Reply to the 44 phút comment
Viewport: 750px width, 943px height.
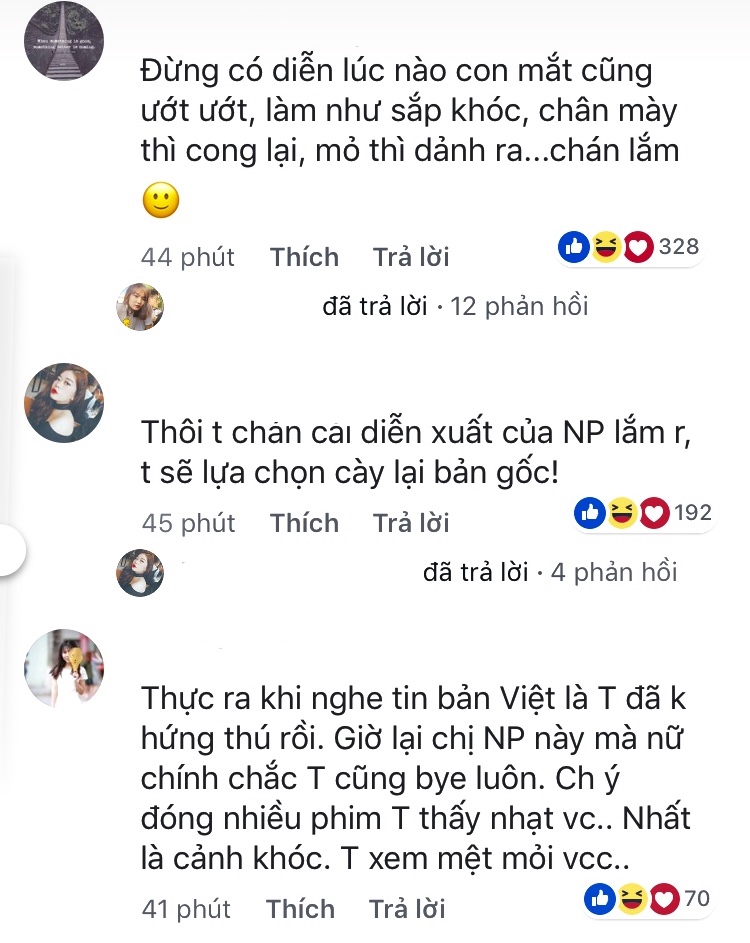click(x=411, y=257)
